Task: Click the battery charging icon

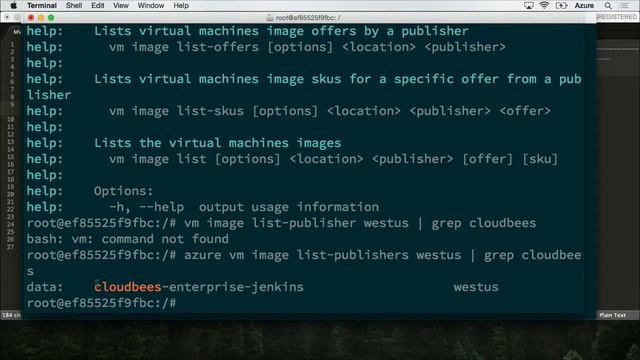Action: (562, 5)
